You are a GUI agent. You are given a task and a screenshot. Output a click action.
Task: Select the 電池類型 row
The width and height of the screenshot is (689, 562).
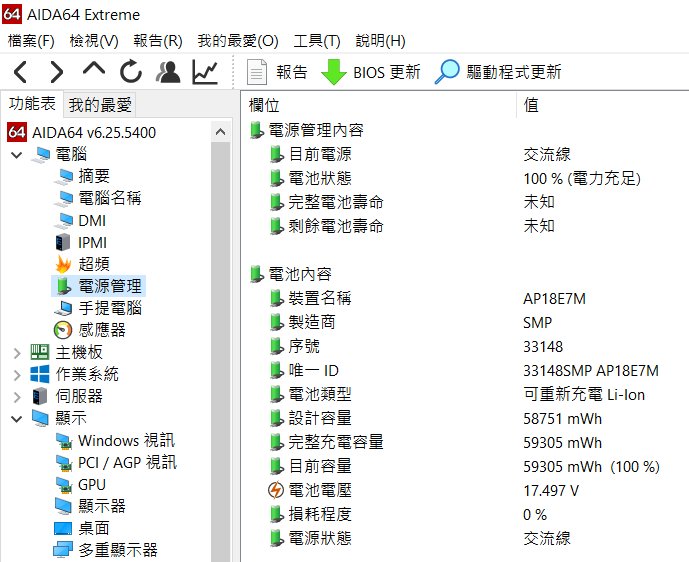pyautogui.click(x=464, y=394)
